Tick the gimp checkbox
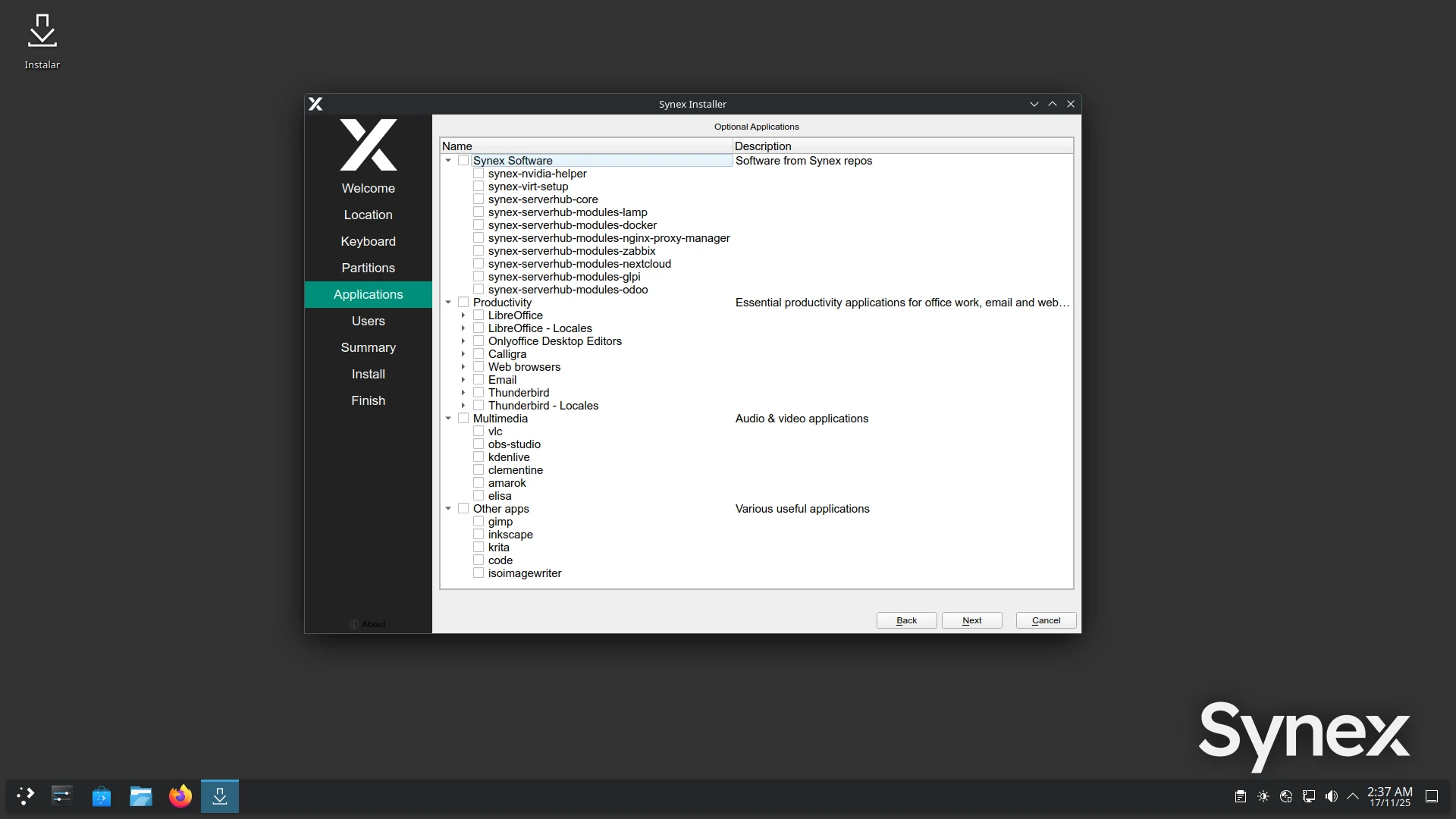Image resolution: width=1456 pixels, height=819 pixels. point(479,522)
